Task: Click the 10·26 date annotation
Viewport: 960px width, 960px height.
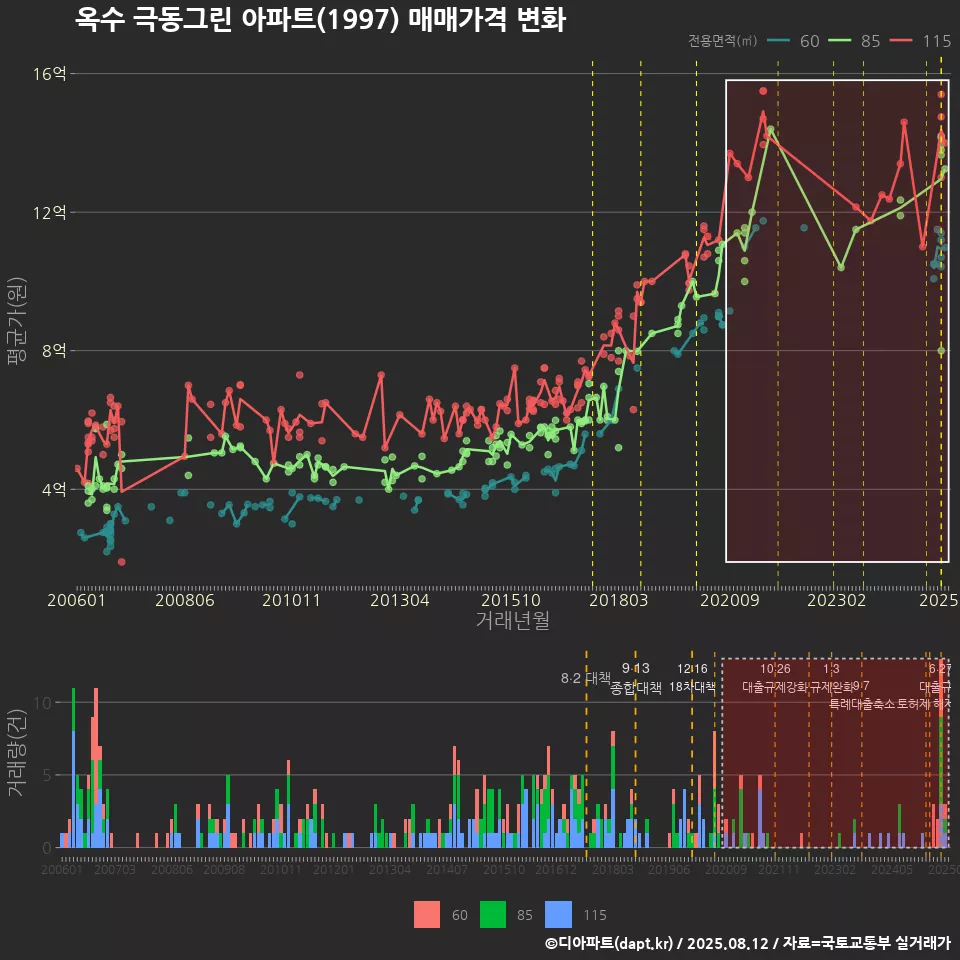Action: click(x=775, y=669)
